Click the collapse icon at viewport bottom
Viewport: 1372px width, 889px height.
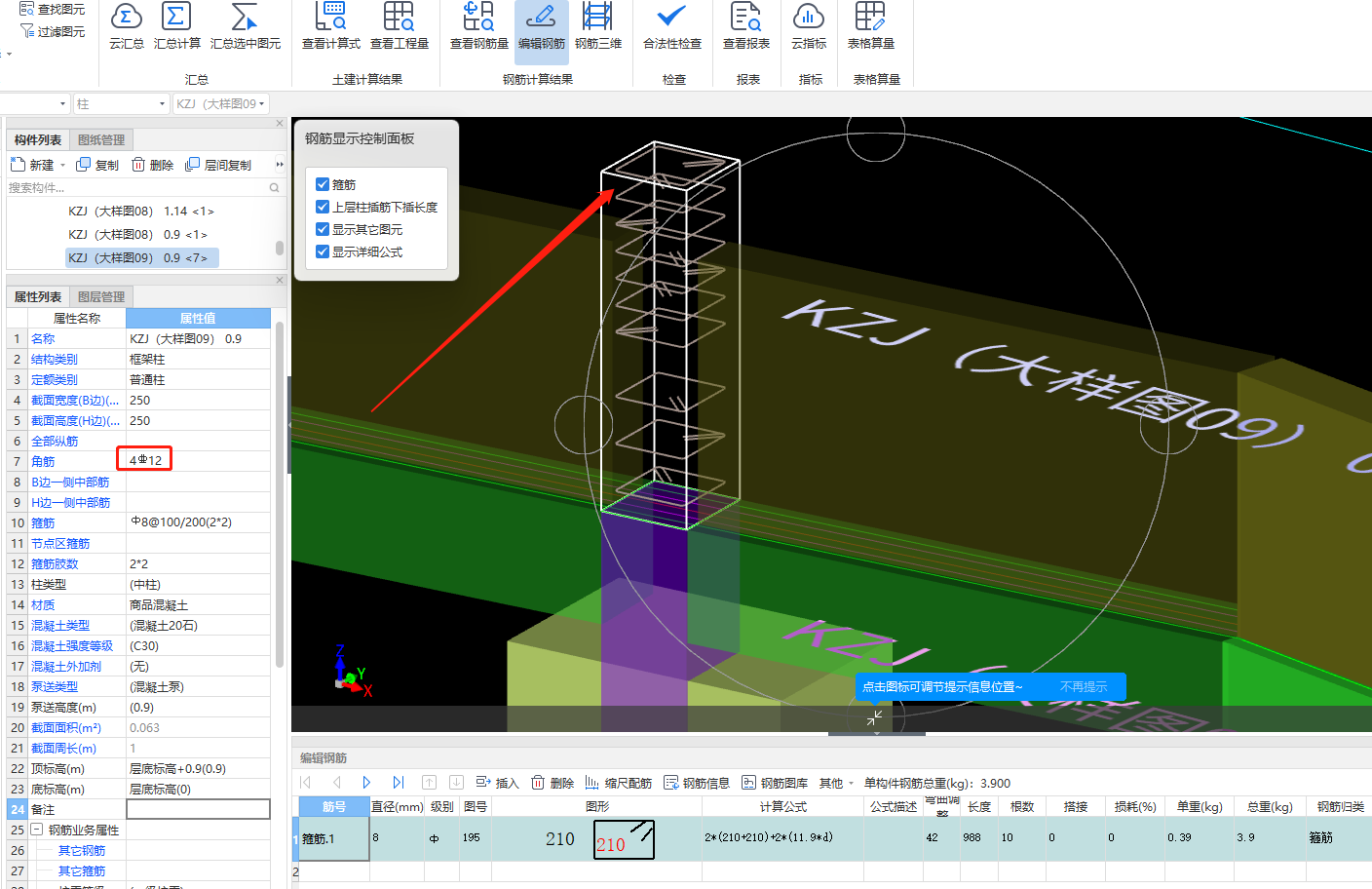point(875,718)
